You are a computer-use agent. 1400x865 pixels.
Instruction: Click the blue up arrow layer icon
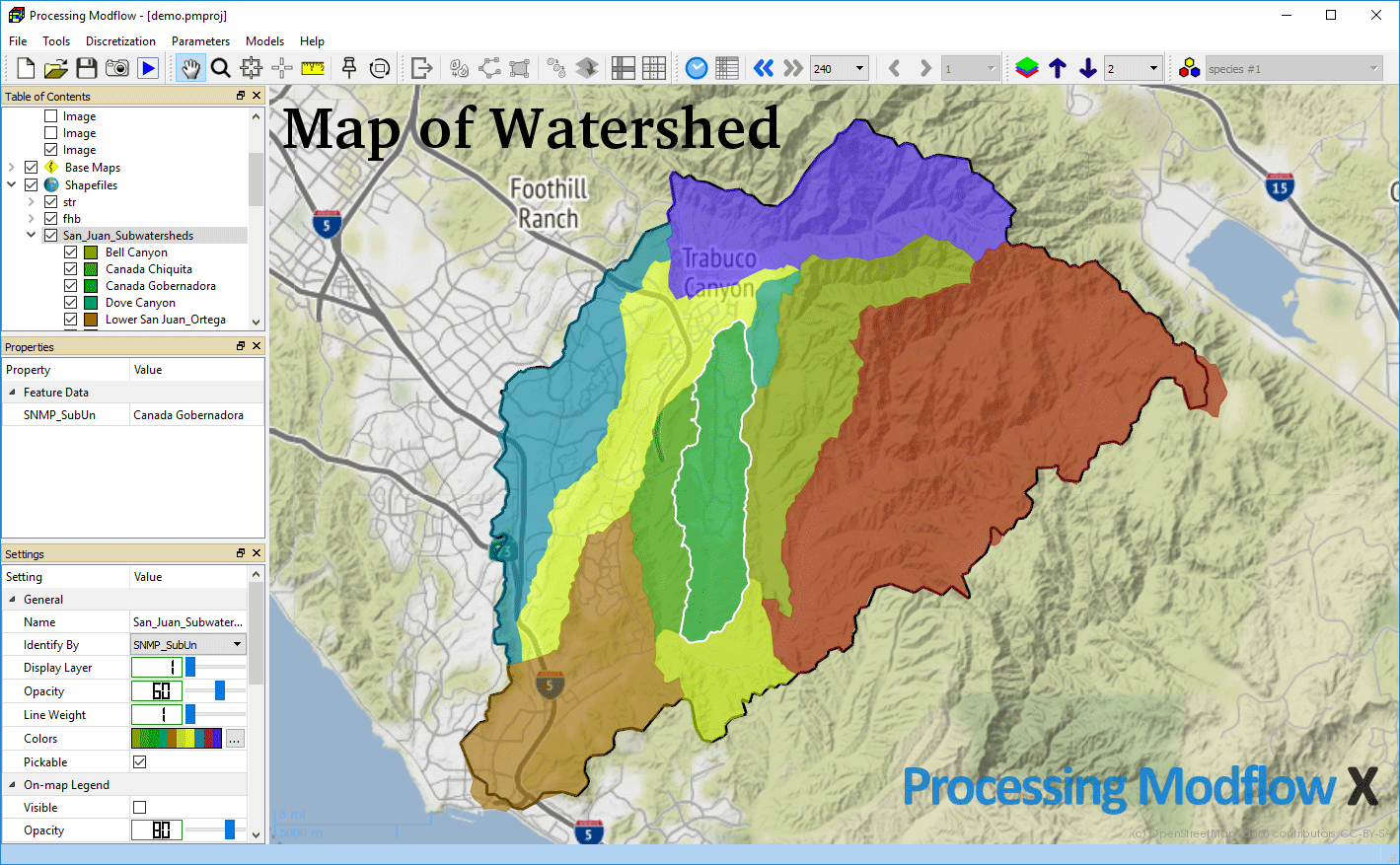point(1058,68)
